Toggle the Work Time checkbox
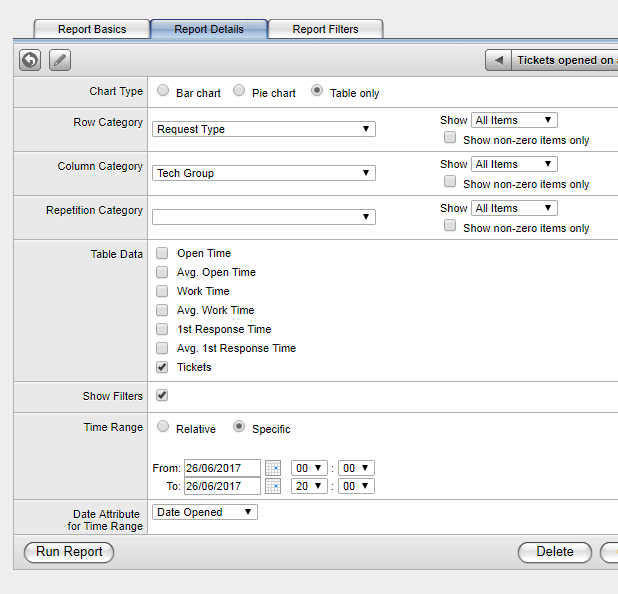The height and width of the screenshot is (594, 618). pos(162,291)
